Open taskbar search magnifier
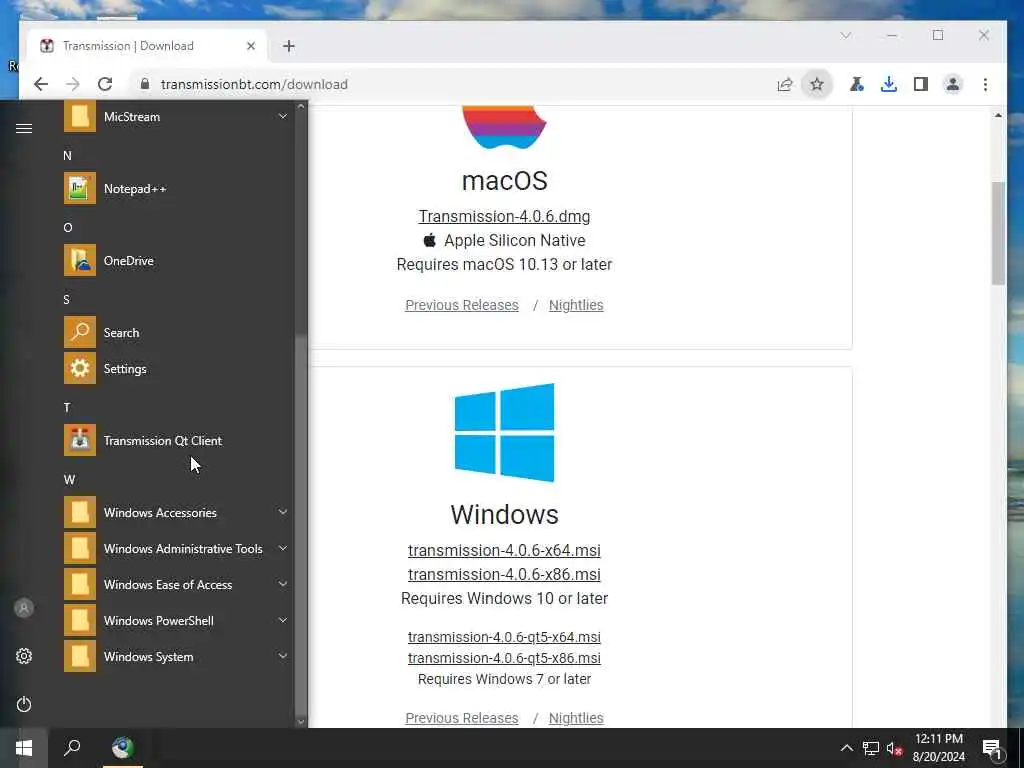The image size is (1024, 768). click(x=72, y=747)
